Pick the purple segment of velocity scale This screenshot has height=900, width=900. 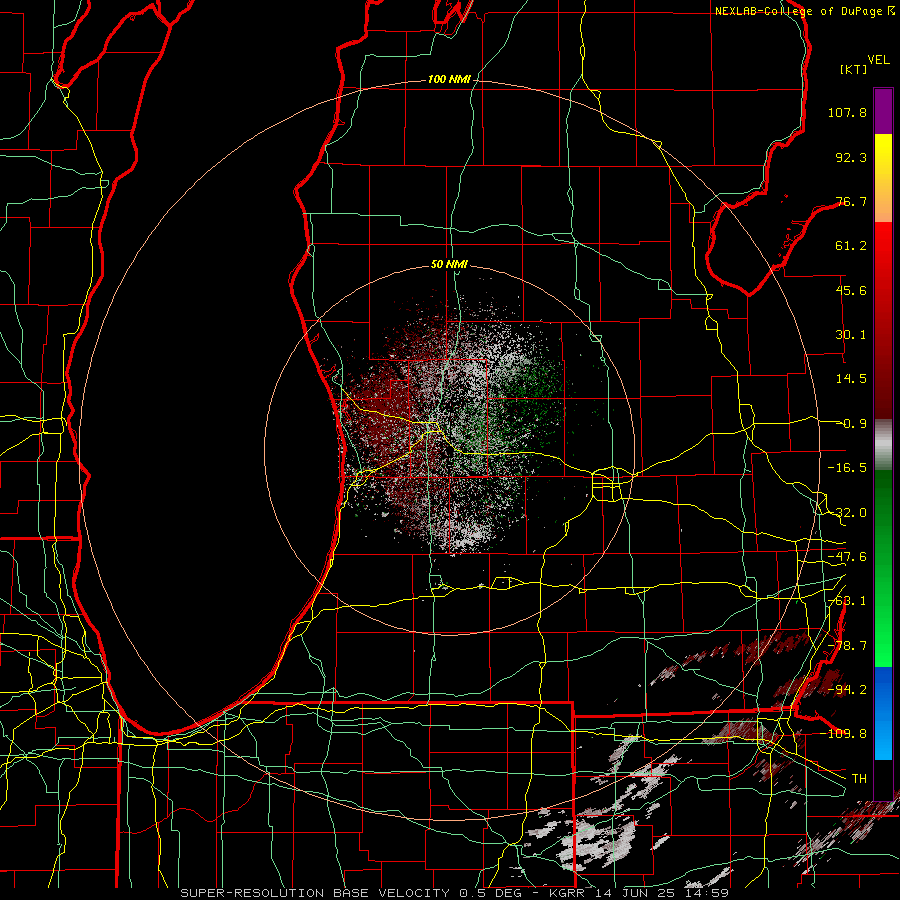[x=883, y=111]
